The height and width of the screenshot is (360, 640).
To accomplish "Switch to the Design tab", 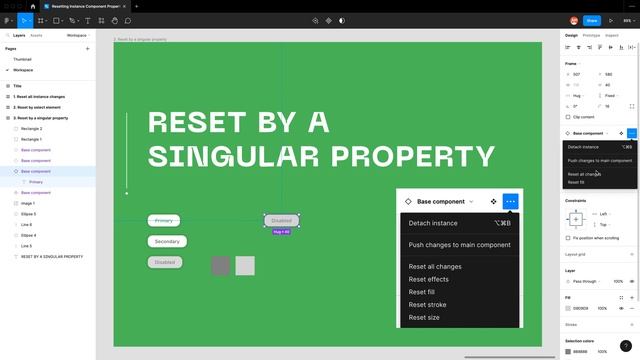I will tap(571, 36).
